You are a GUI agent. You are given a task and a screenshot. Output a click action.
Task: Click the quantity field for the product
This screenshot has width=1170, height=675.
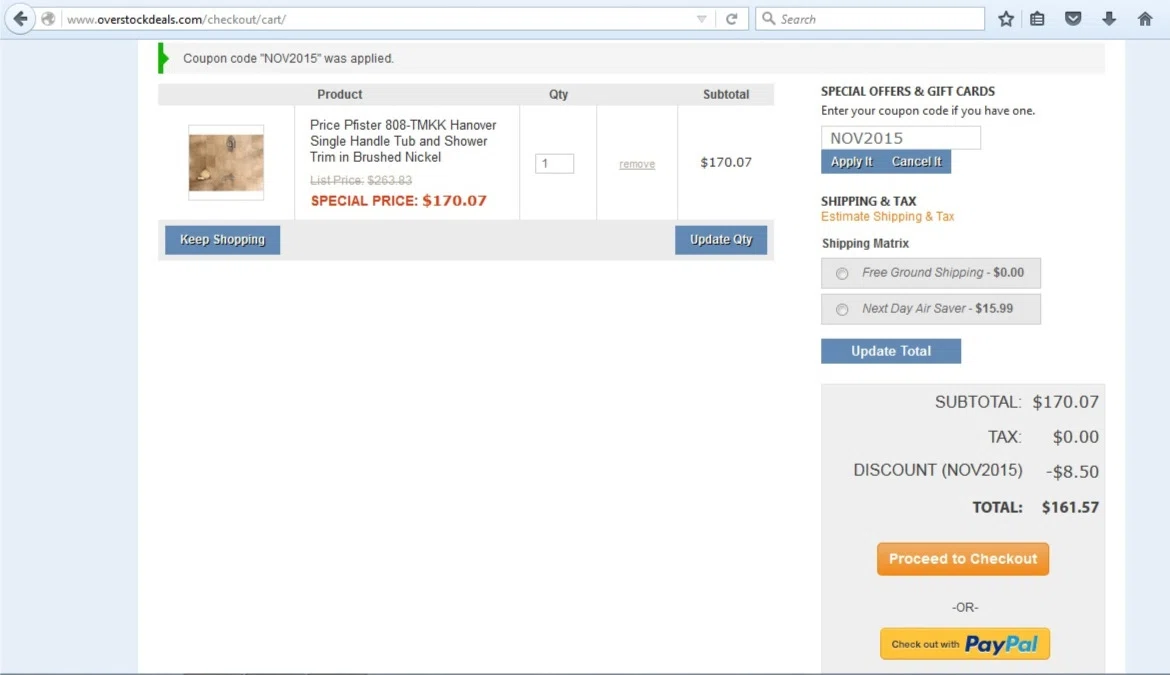pyautogui.click(x=554, y=163)
